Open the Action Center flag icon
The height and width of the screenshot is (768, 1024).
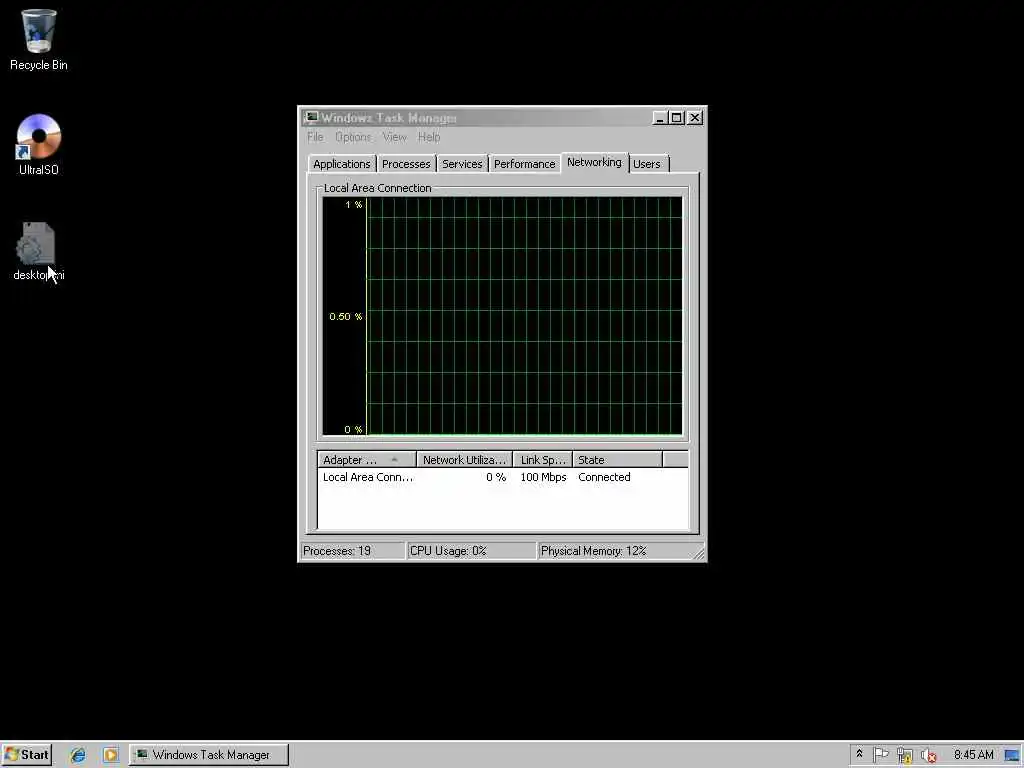tap(880, 754)
